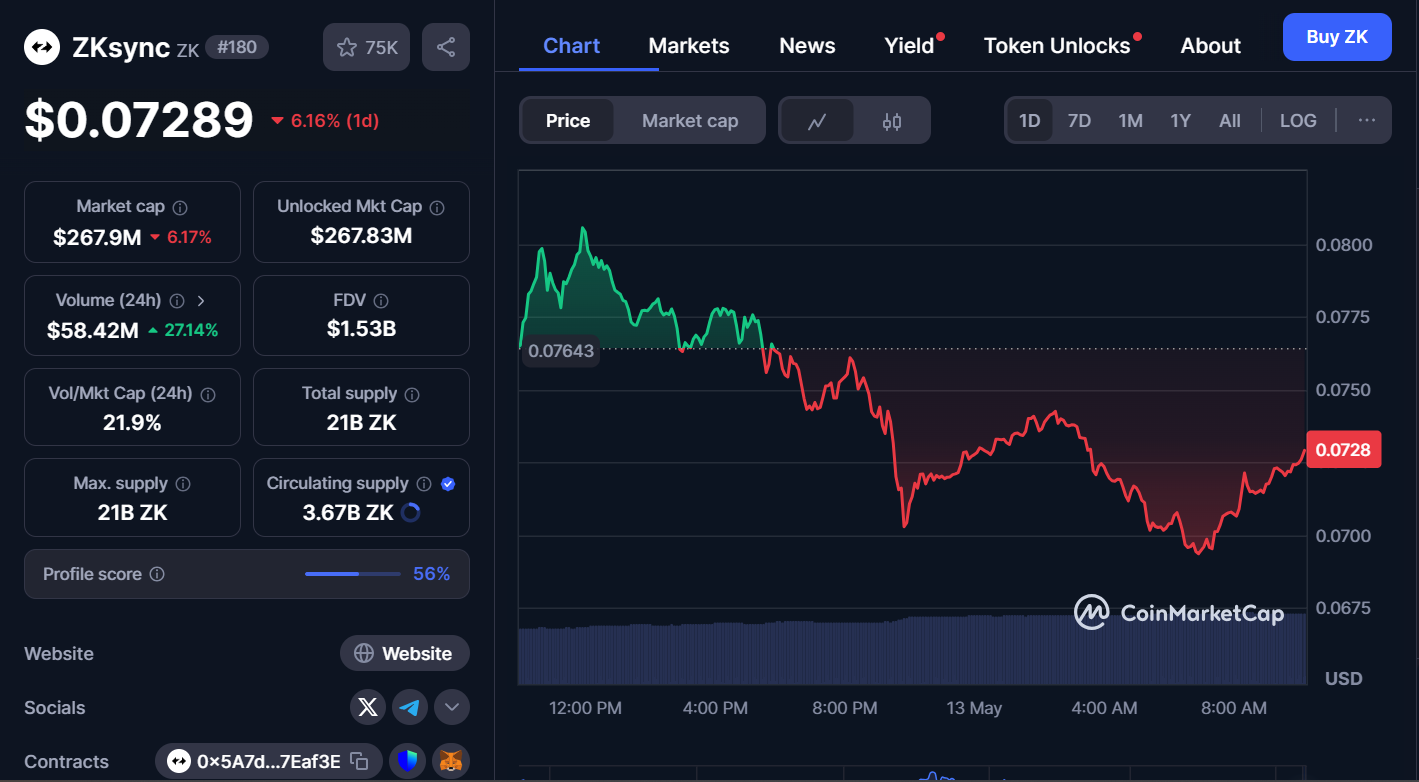
Task: Show Market cap info tooltip icon
Action: click(x=180, y=207)
